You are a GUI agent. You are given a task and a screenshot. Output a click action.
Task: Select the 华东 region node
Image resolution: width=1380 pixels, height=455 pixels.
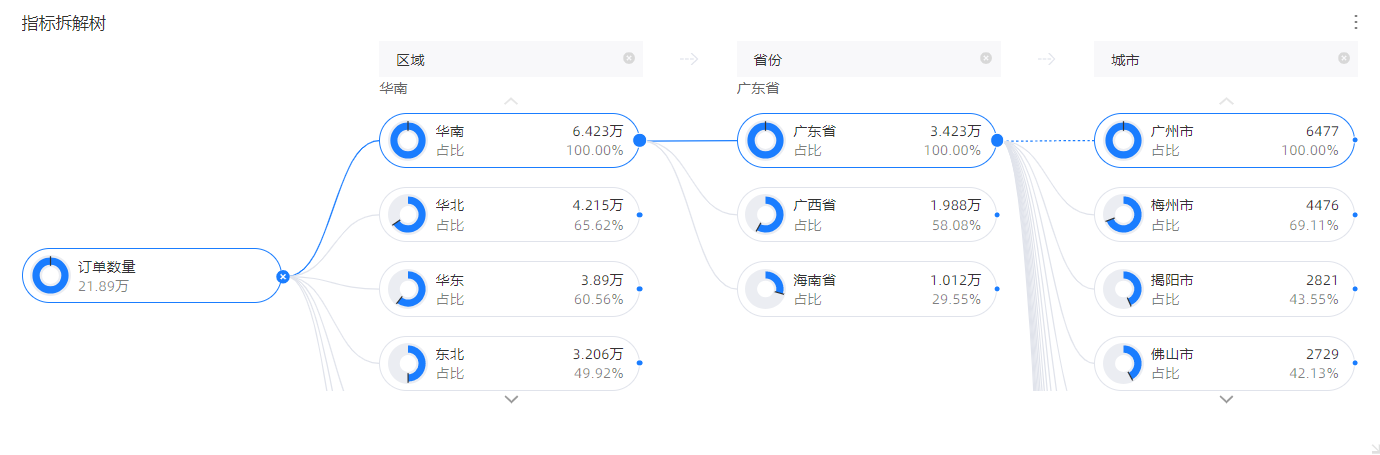pyautogui.click(x=510, y=289)
